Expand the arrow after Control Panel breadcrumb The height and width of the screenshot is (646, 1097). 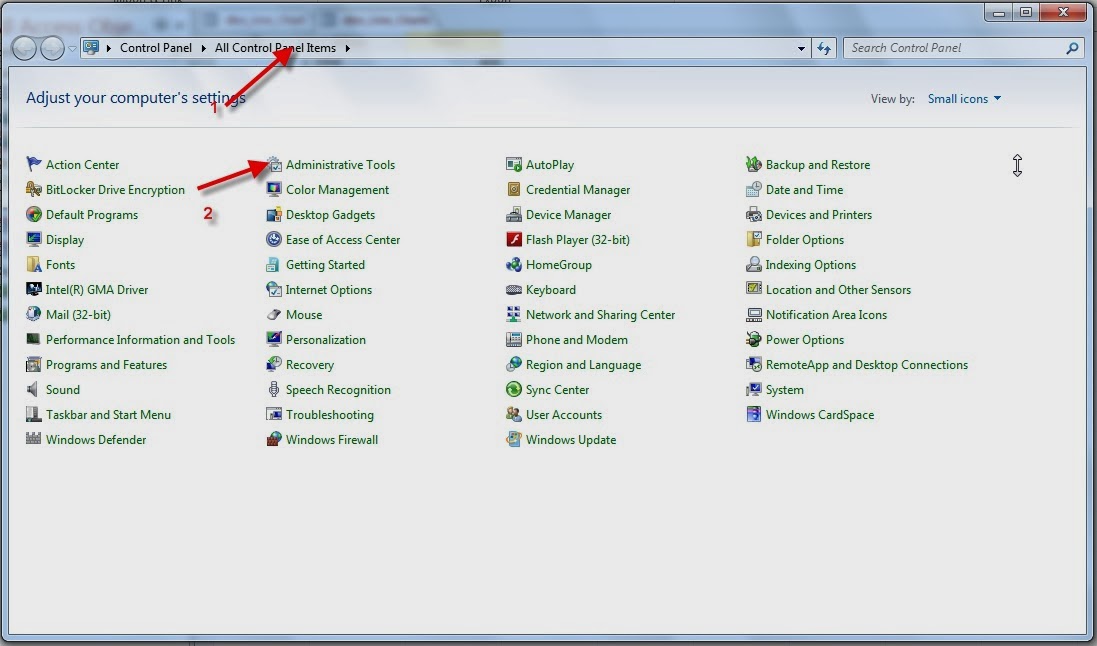[x=204, y=48]
